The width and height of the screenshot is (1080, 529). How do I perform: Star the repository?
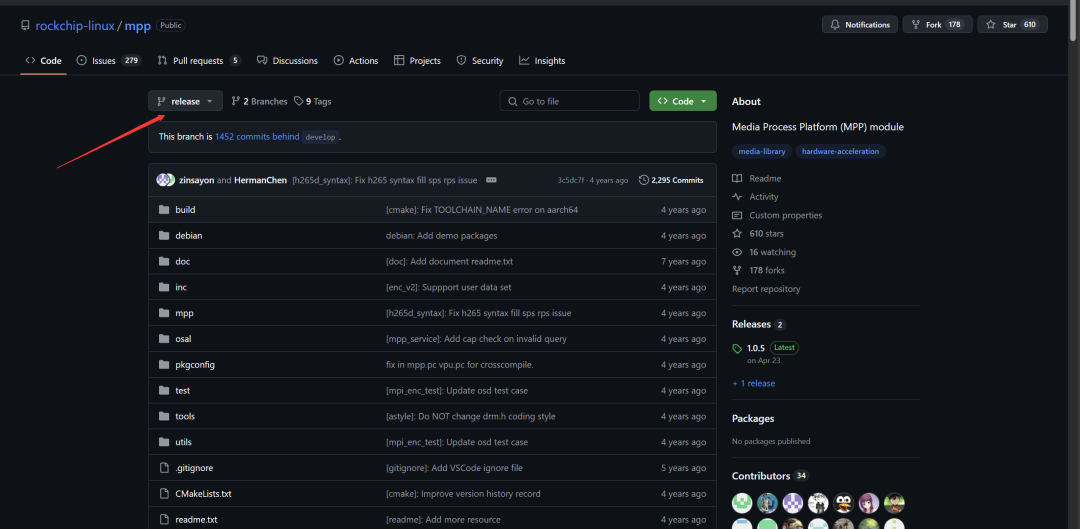coord(1012,25)
